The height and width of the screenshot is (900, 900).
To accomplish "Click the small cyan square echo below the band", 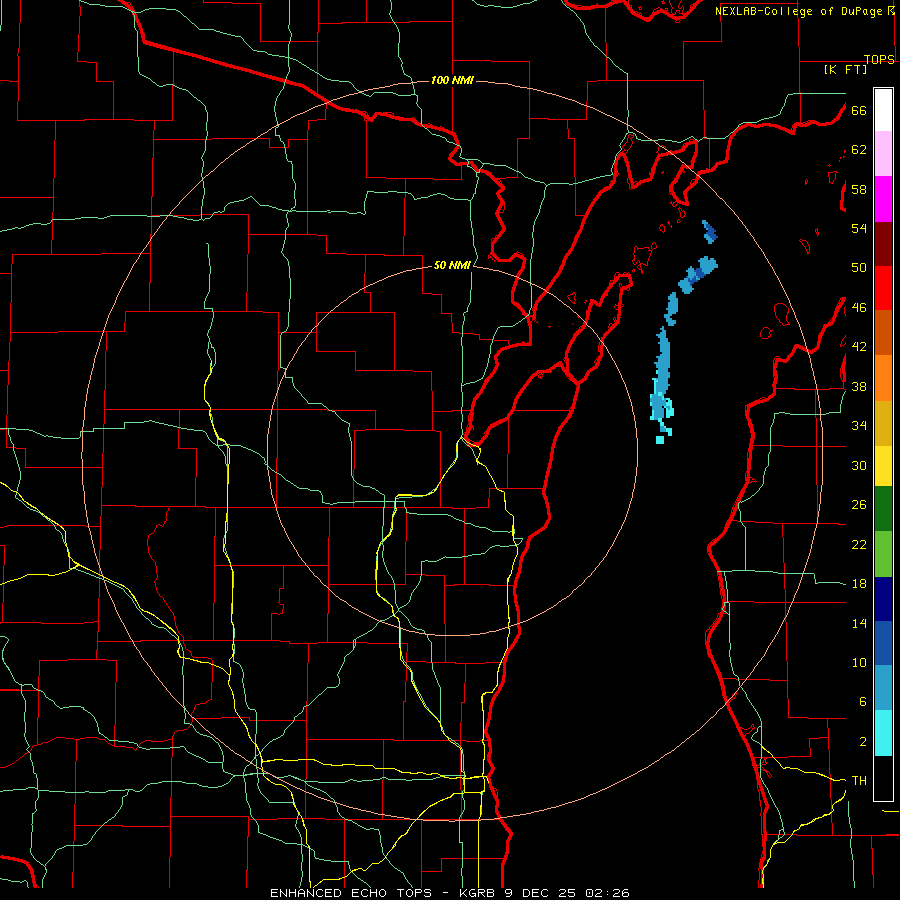I will click(x=660, y=440).
